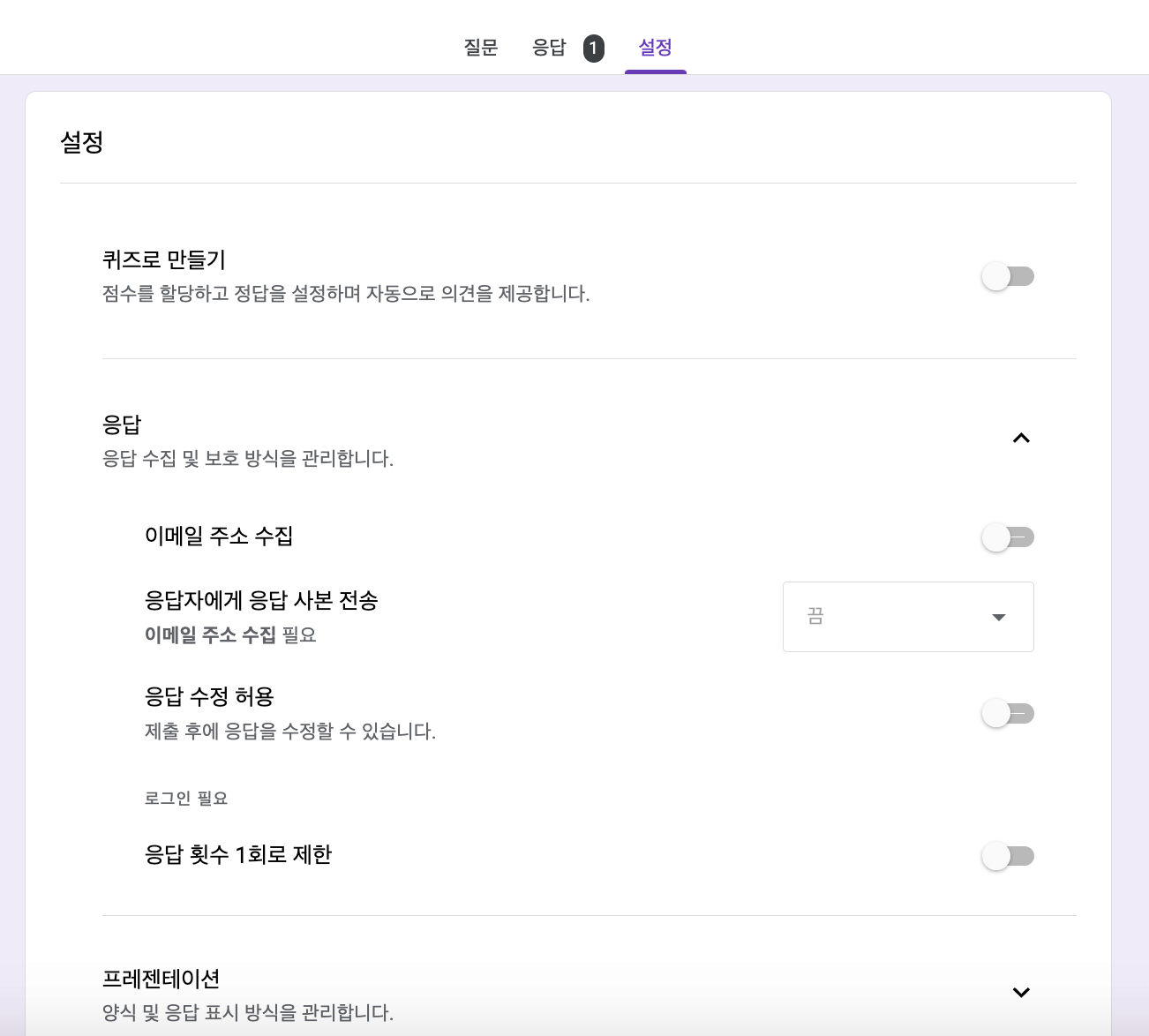
Task: Enable the 퀴즈로 만들기 toggle
Action: (x=1008, y=275)
